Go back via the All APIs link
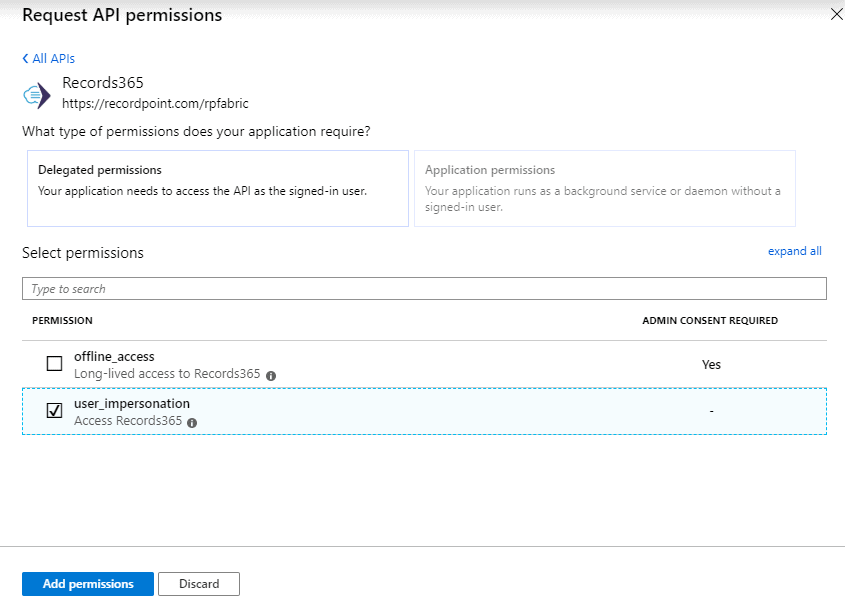The image size is (845, 606). pos(49,59)
